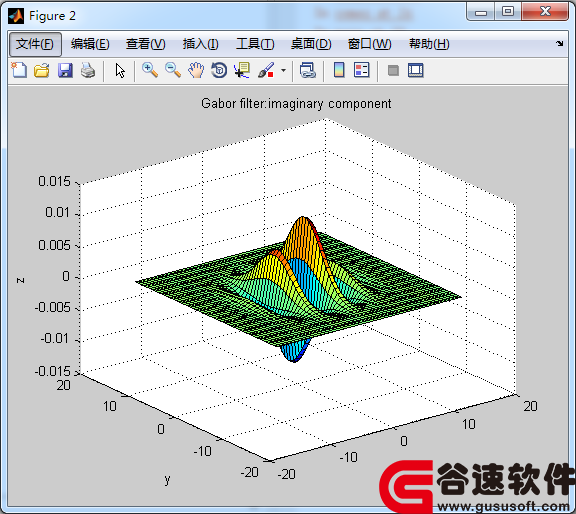Click the Link Plot icon
The height and width of the screenshot is (514, 576).
coord(307,70)
